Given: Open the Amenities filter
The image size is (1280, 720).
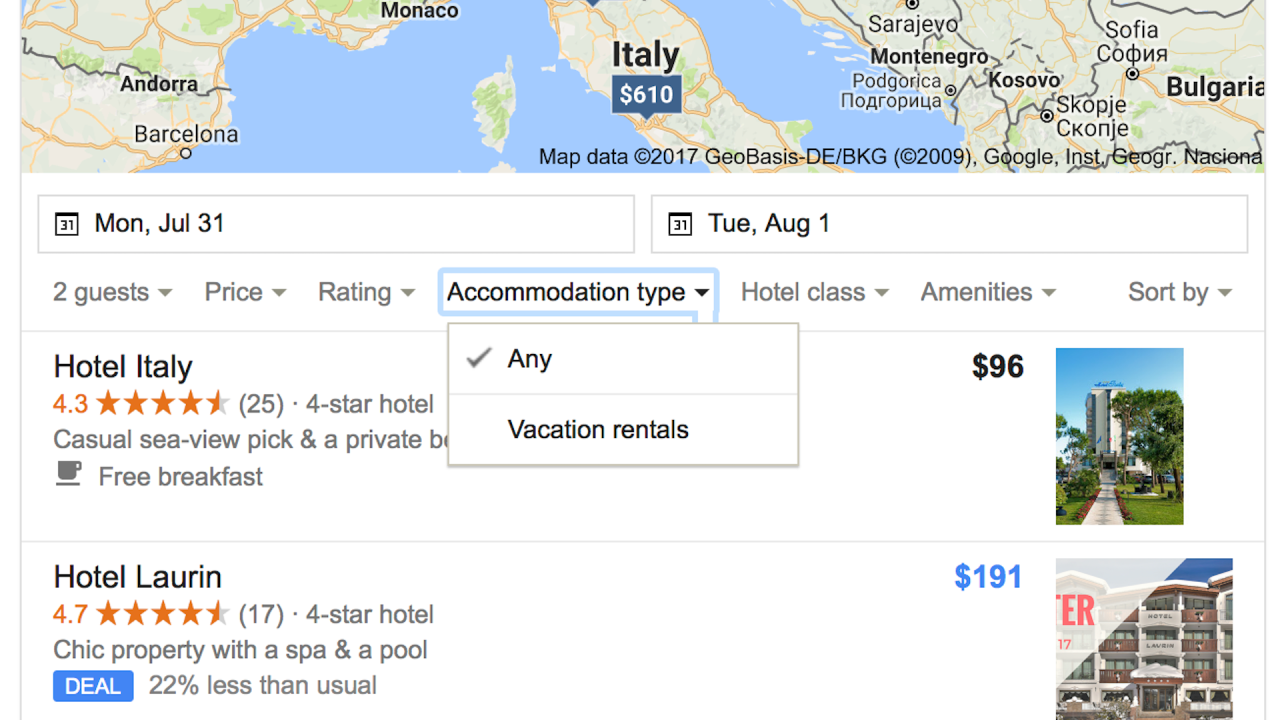Looking at the screenshot, I should point(988,292).
